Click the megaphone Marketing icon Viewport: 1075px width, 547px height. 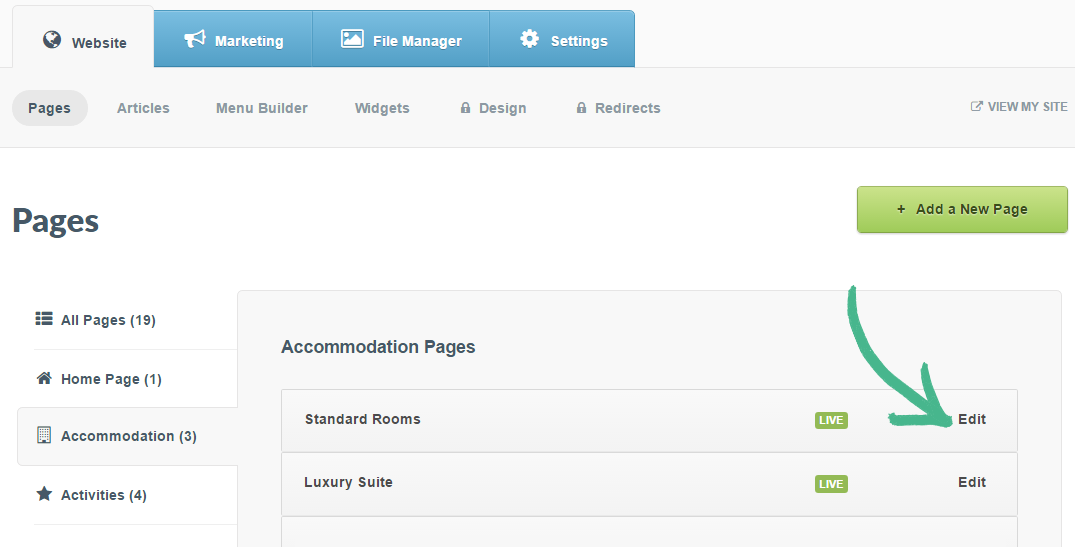(195, 39)
